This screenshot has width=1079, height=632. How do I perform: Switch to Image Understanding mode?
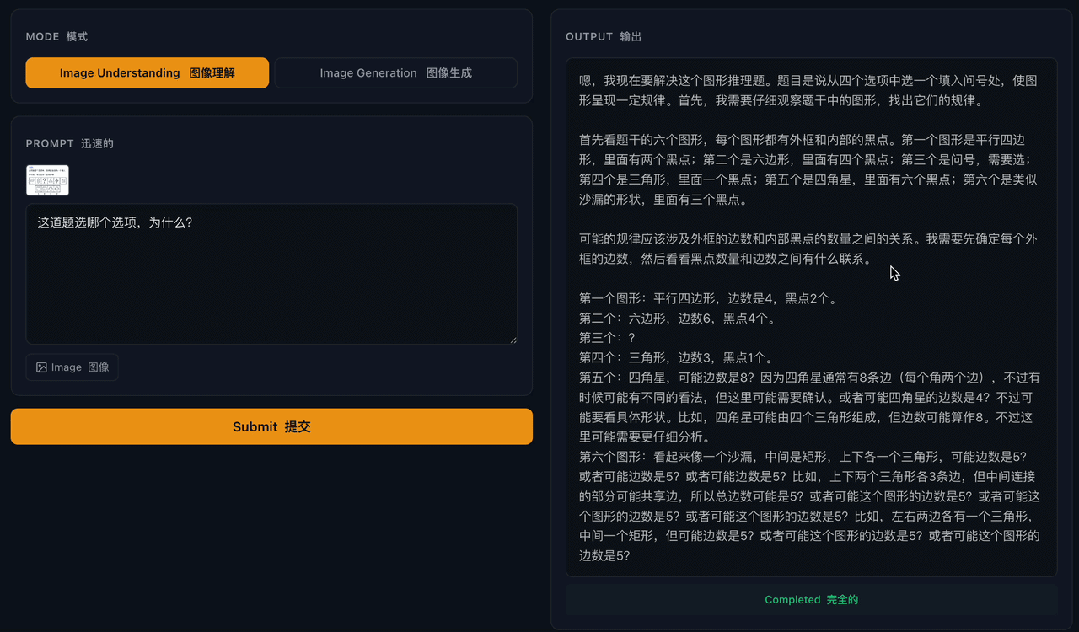pyautogui.click(x=147, y=73)
